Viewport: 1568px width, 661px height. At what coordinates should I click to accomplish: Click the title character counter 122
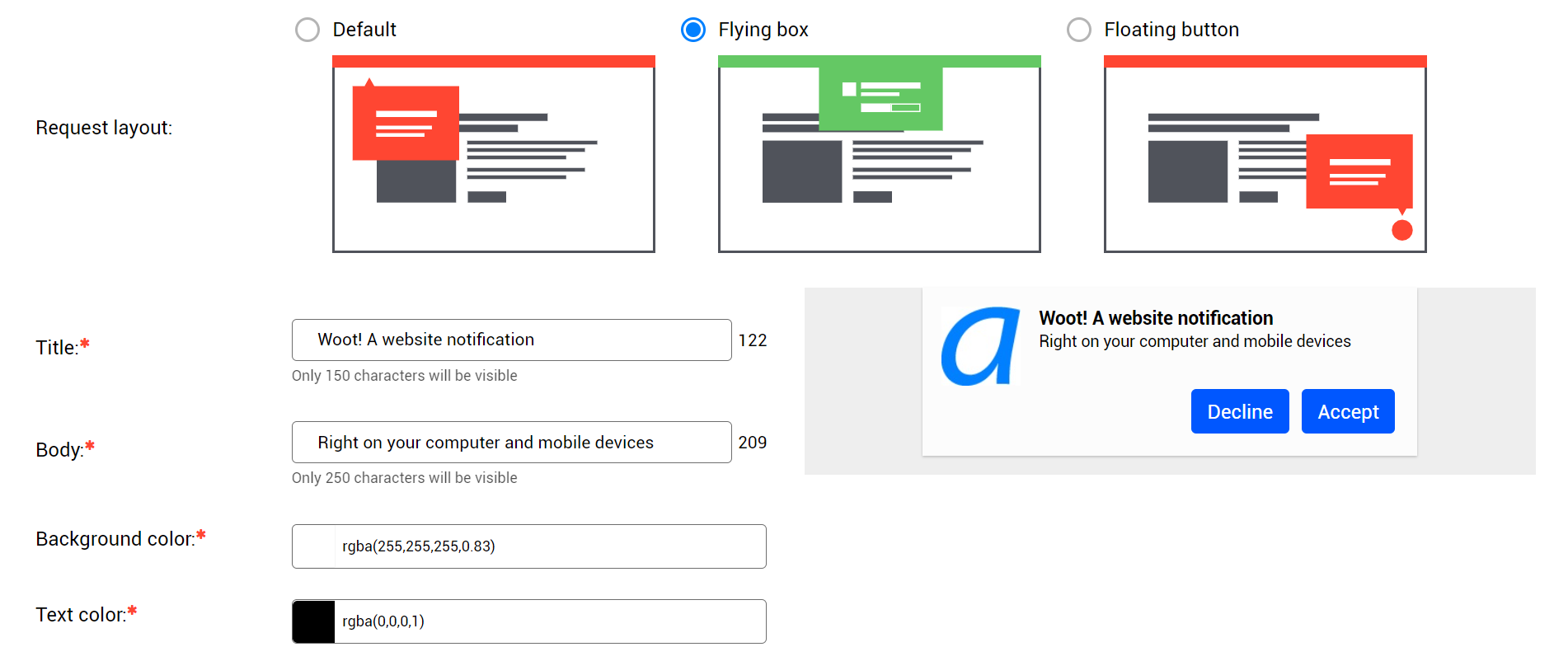coord(752,340)
